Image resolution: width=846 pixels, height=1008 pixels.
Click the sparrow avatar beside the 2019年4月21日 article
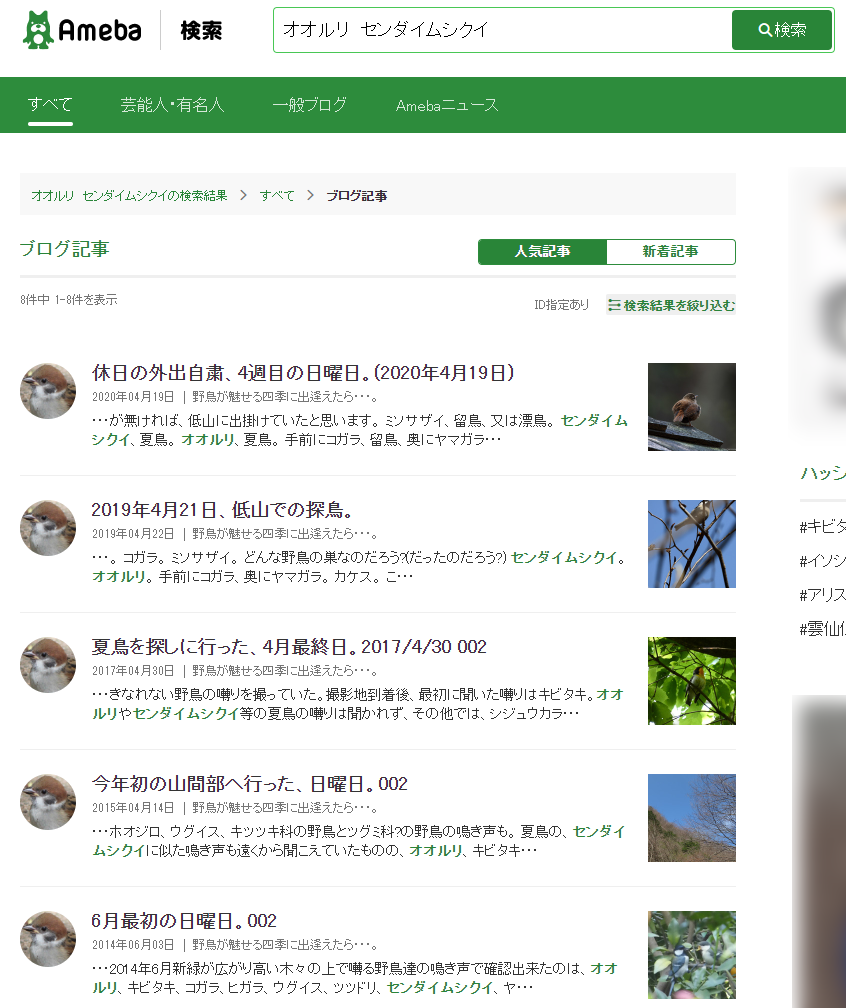coord(48,528)
